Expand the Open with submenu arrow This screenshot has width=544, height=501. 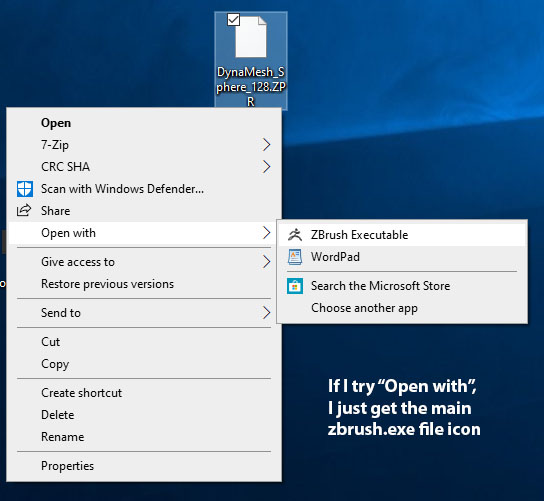[x=266, y=233]
